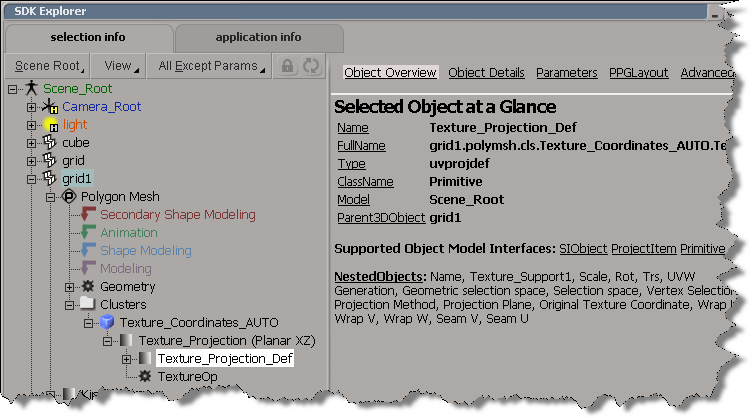This screenshot has width=752, height=418.
Task: Click the Camera_Root camera icon
Action: (x=50, y=107)
